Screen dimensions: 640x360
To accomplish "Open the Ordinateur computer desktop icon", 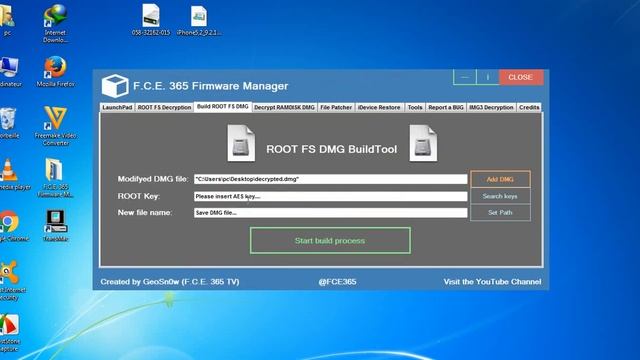I will point(10,72).
